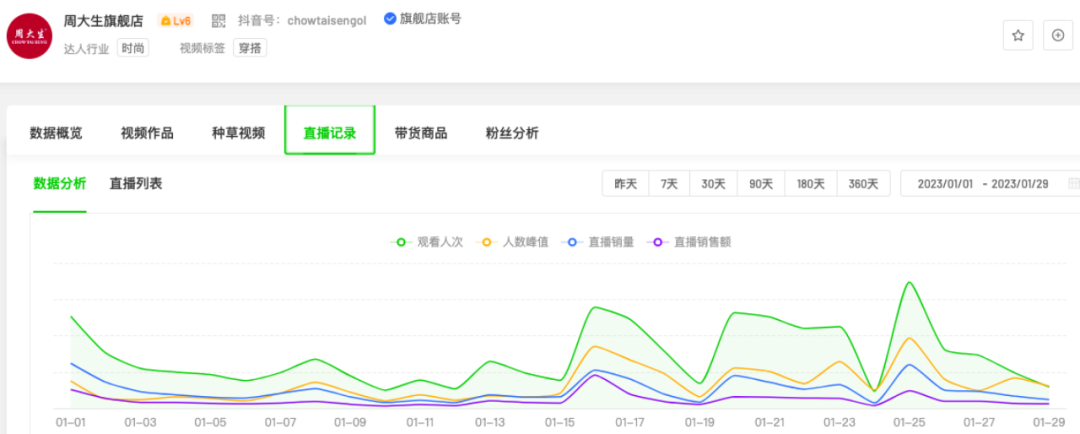
Task: Click the blue verified flagship badge
Action: click(390, 19)
